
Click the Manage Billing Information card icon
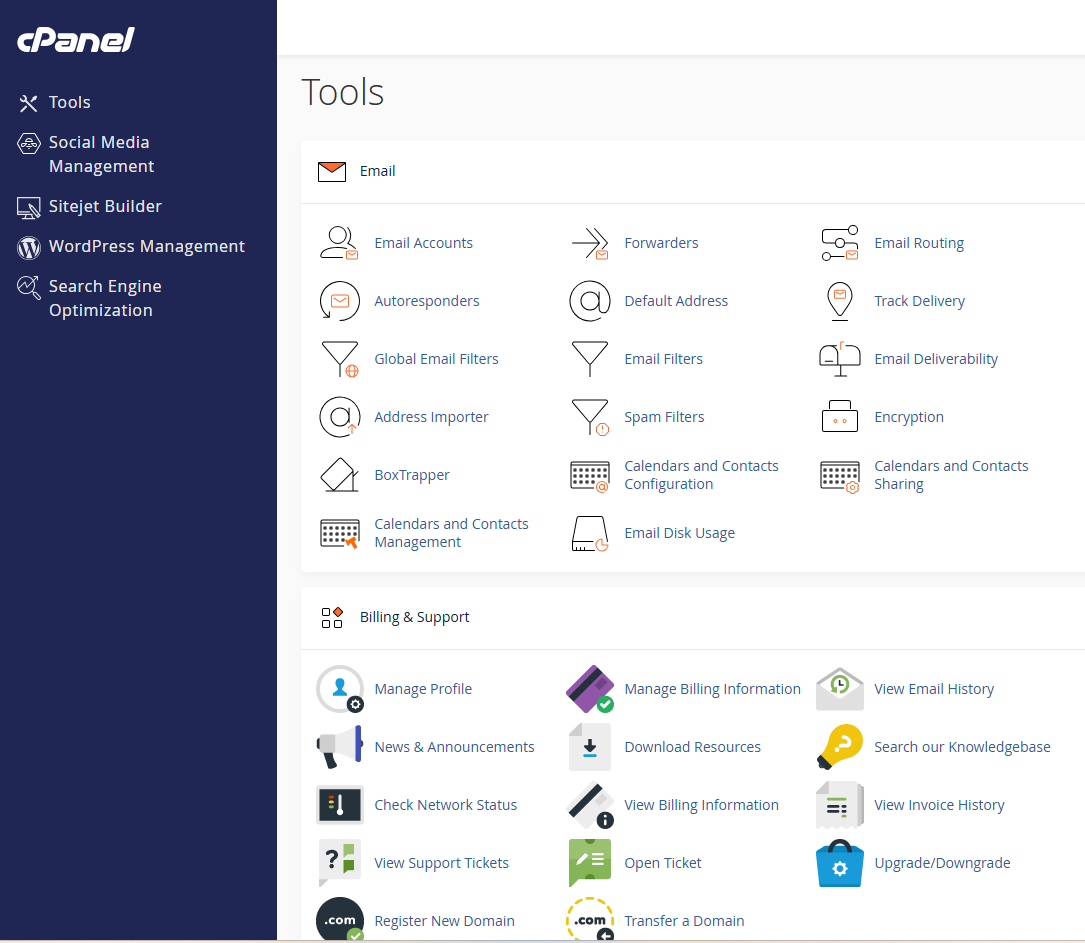coord(590,688)
